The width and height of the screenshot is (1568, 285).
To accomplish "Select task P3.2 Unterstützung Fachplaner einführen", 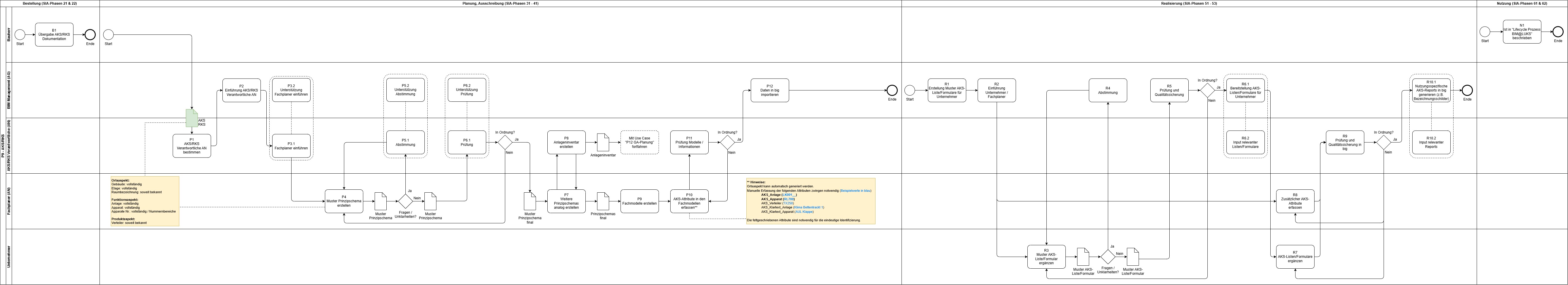I will pyautogui.click(x=292, y=91).
